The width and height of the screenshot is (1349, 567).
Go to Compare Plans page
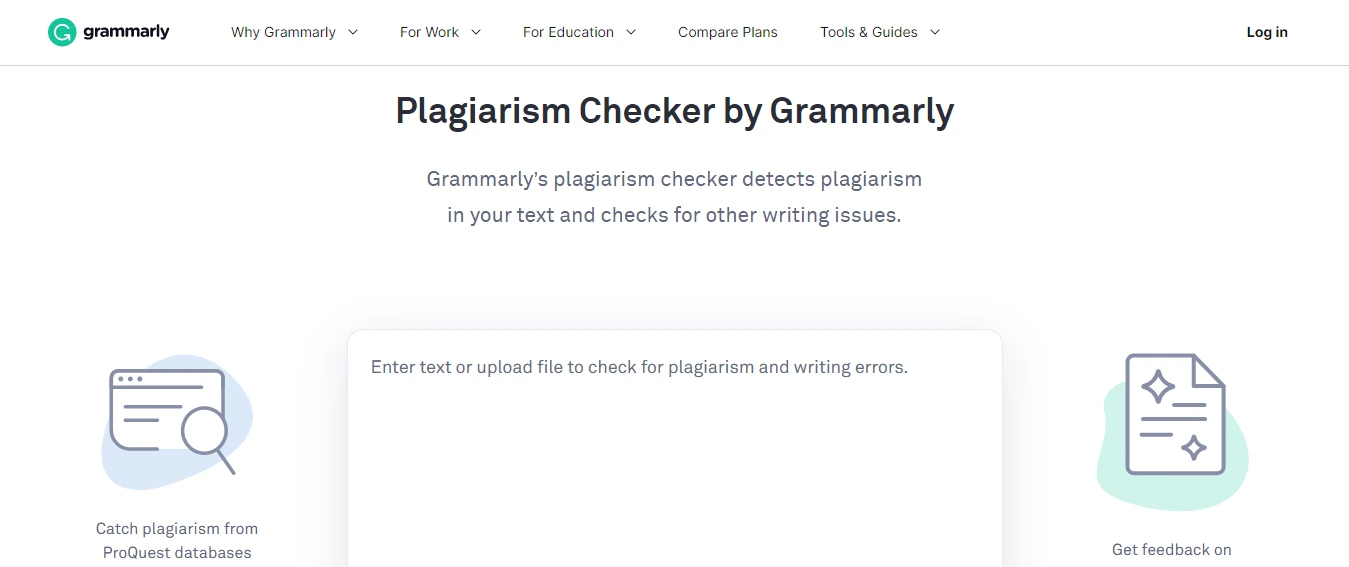coord(728,32)
